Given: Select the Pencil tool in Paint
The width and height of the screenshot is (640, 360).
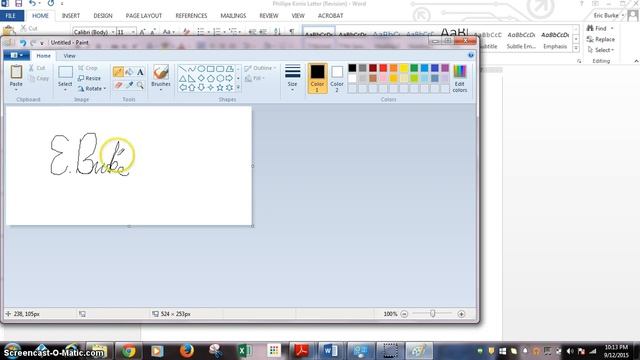Looking at the screenshot, I should coord(118,72).
